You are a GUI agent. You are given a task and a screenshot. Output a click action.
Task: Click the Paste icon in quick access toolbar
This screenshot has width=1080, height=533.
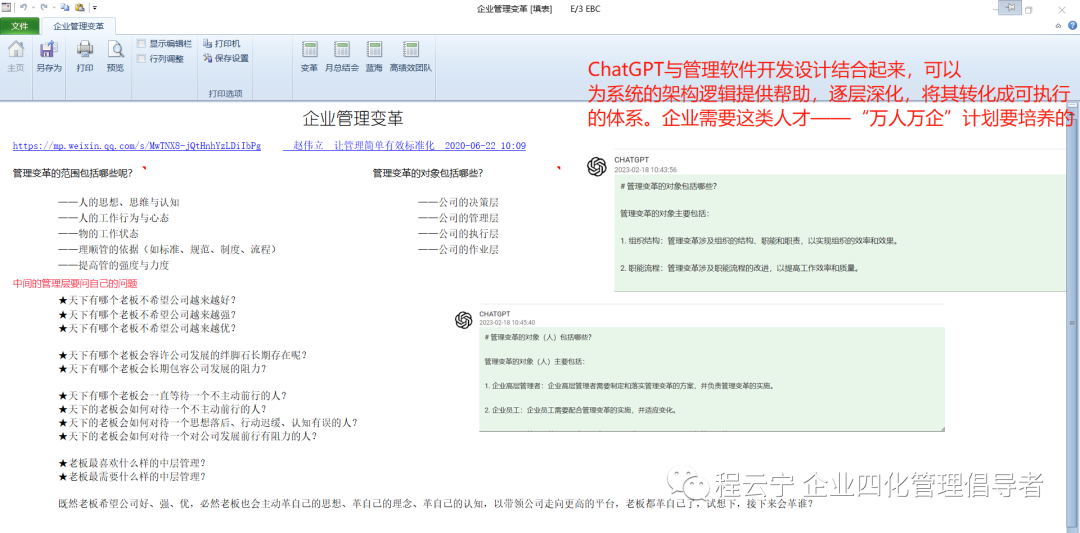point(79,8)
